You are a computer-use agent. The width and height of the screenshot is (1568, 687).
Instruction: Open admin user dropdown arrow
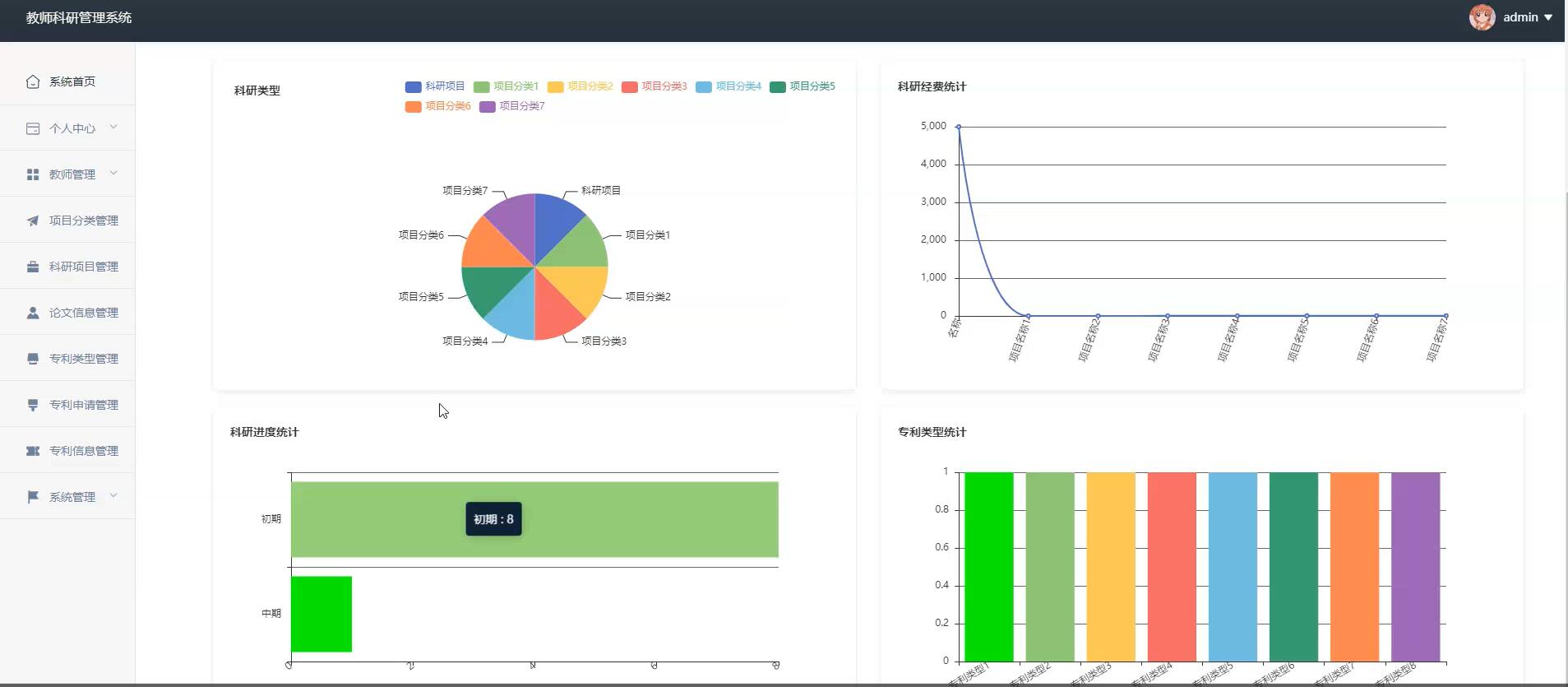pos(1548,17)
